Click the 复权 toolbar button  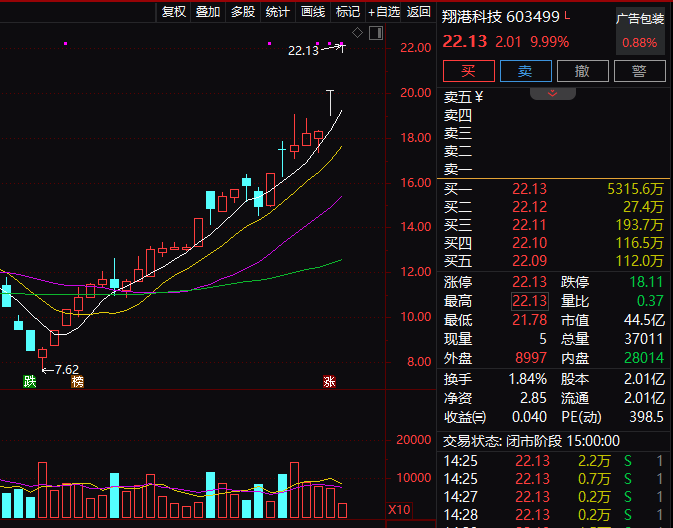click(173, 12)
